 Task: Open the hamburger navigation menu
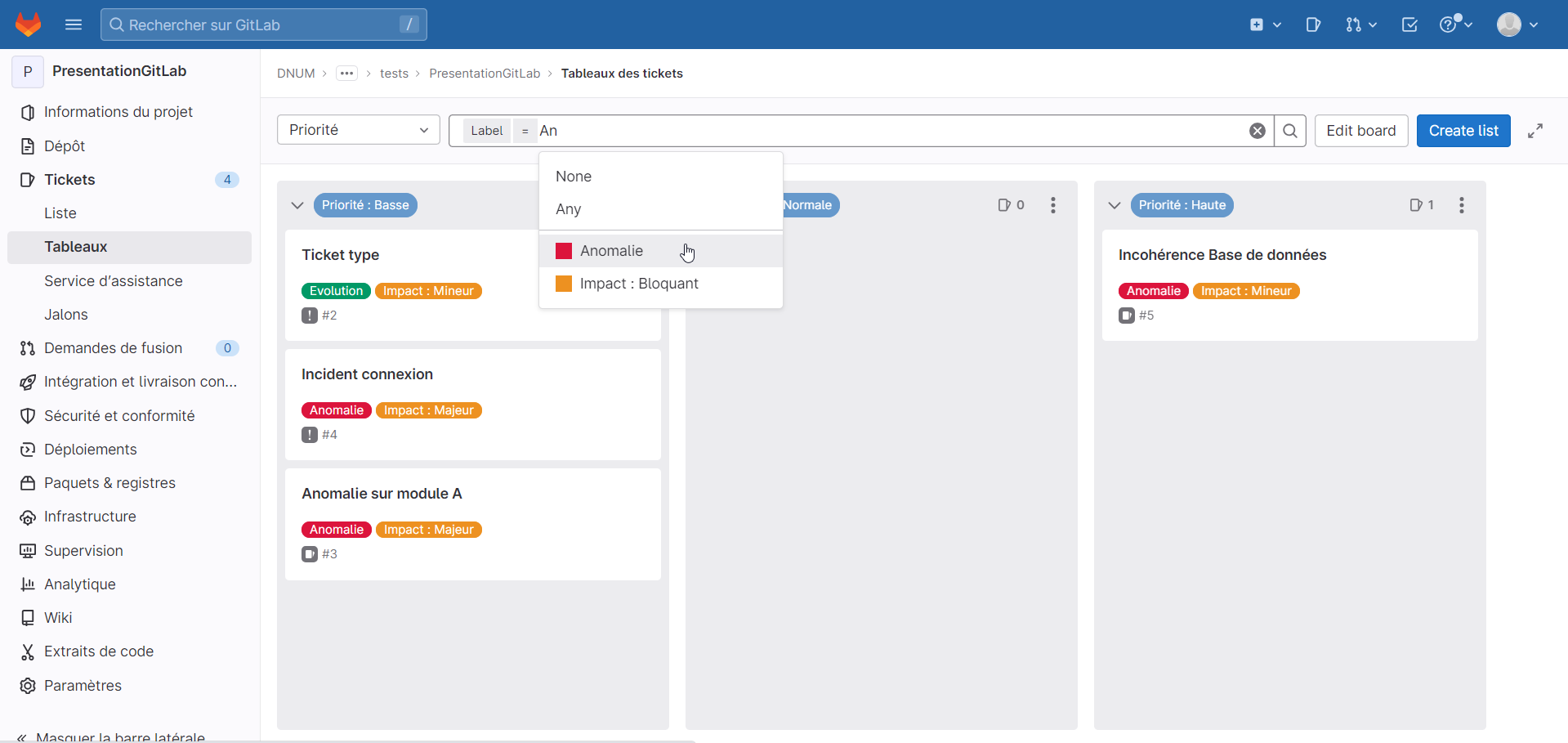click(74, 25)
